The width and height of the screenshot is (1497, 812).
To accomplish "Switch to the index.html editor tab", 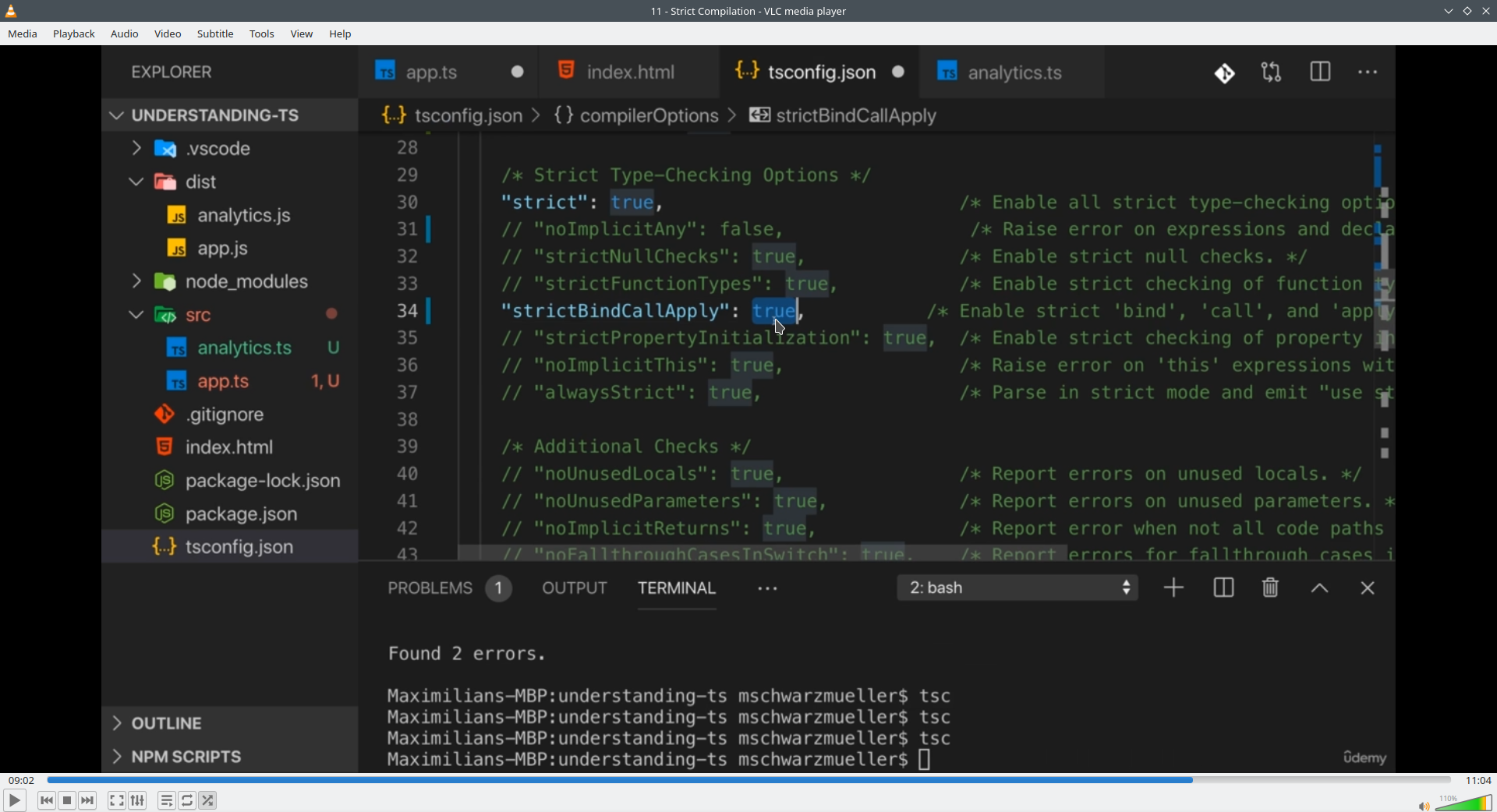I will (631, 72).
